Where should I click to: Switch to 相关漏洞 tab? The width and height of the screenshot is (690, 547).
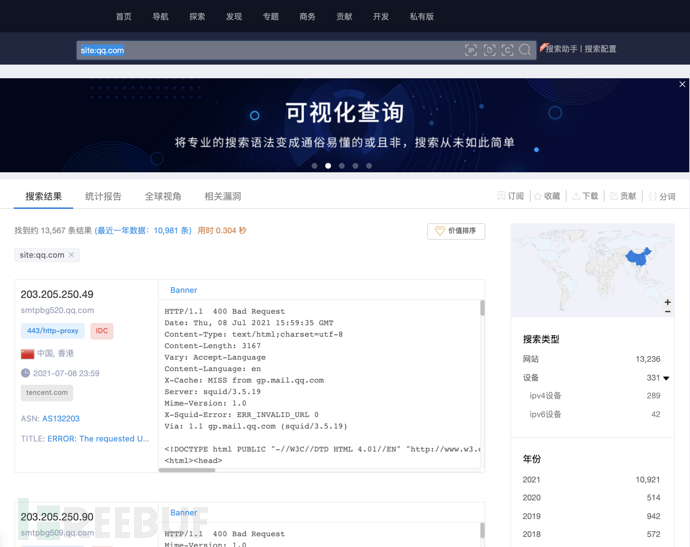pos(223,196)
